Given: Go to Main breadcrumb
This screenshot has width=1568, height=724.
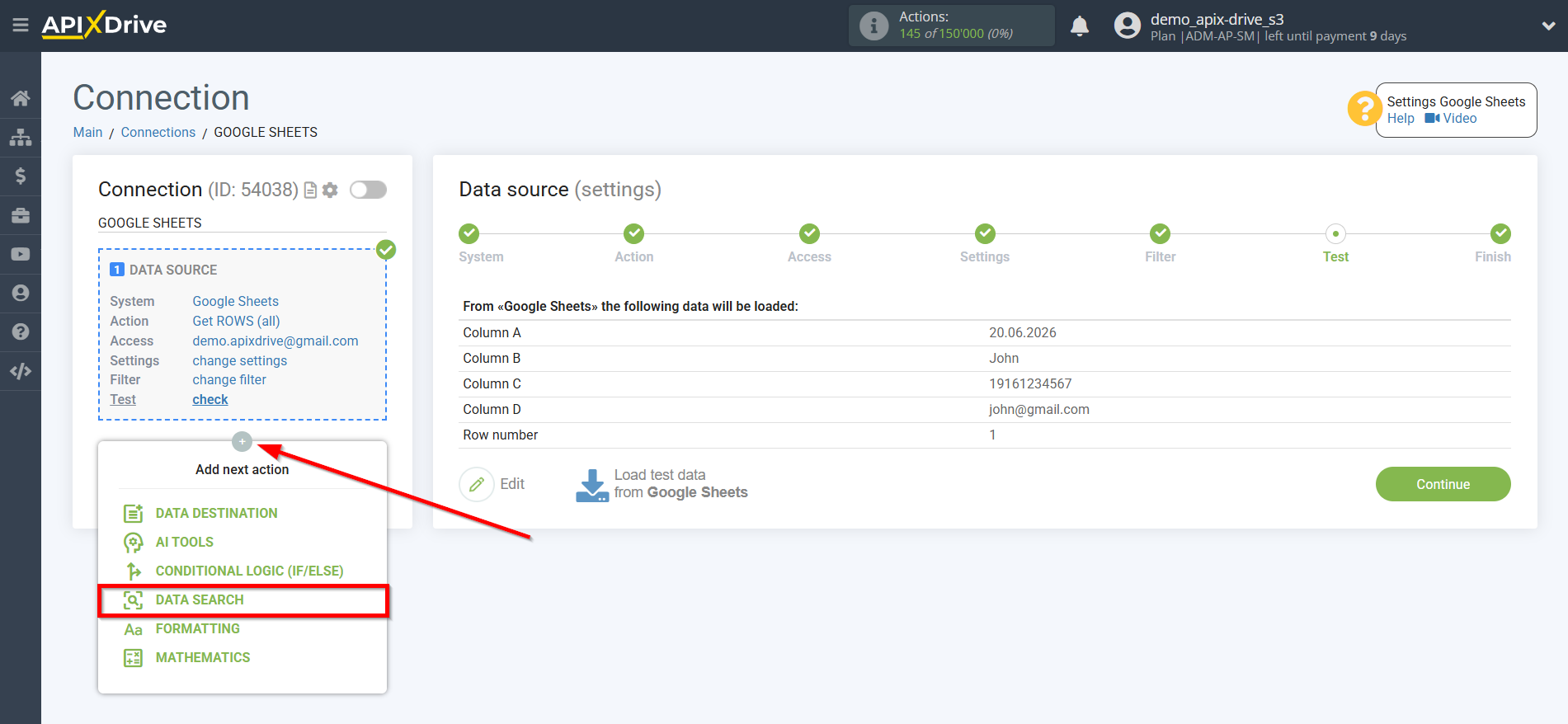Looking at the screenshot, I should tap(87, 132).
